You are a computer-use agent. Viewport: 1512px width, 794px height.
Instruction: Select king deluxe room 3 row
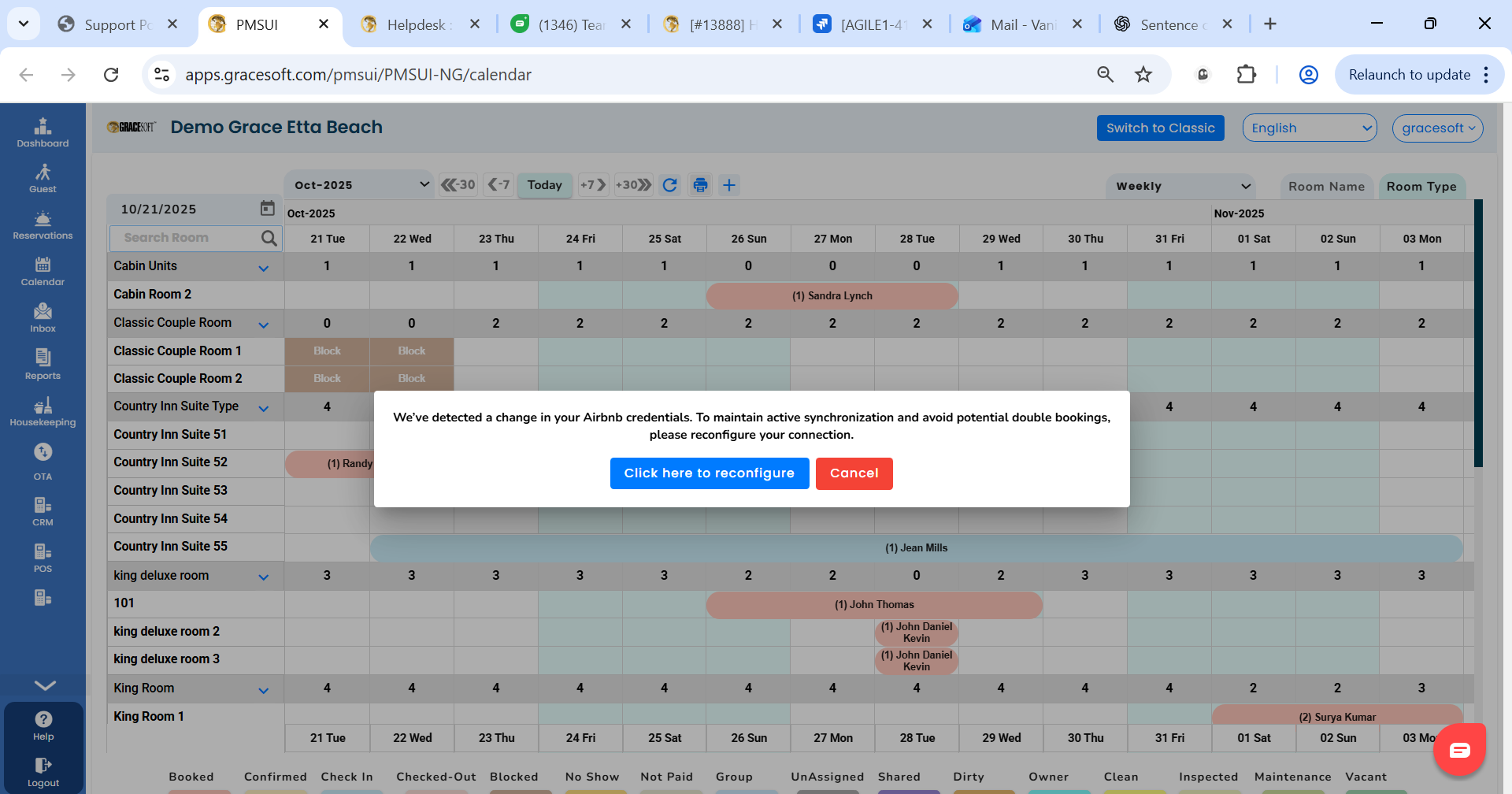195,659
